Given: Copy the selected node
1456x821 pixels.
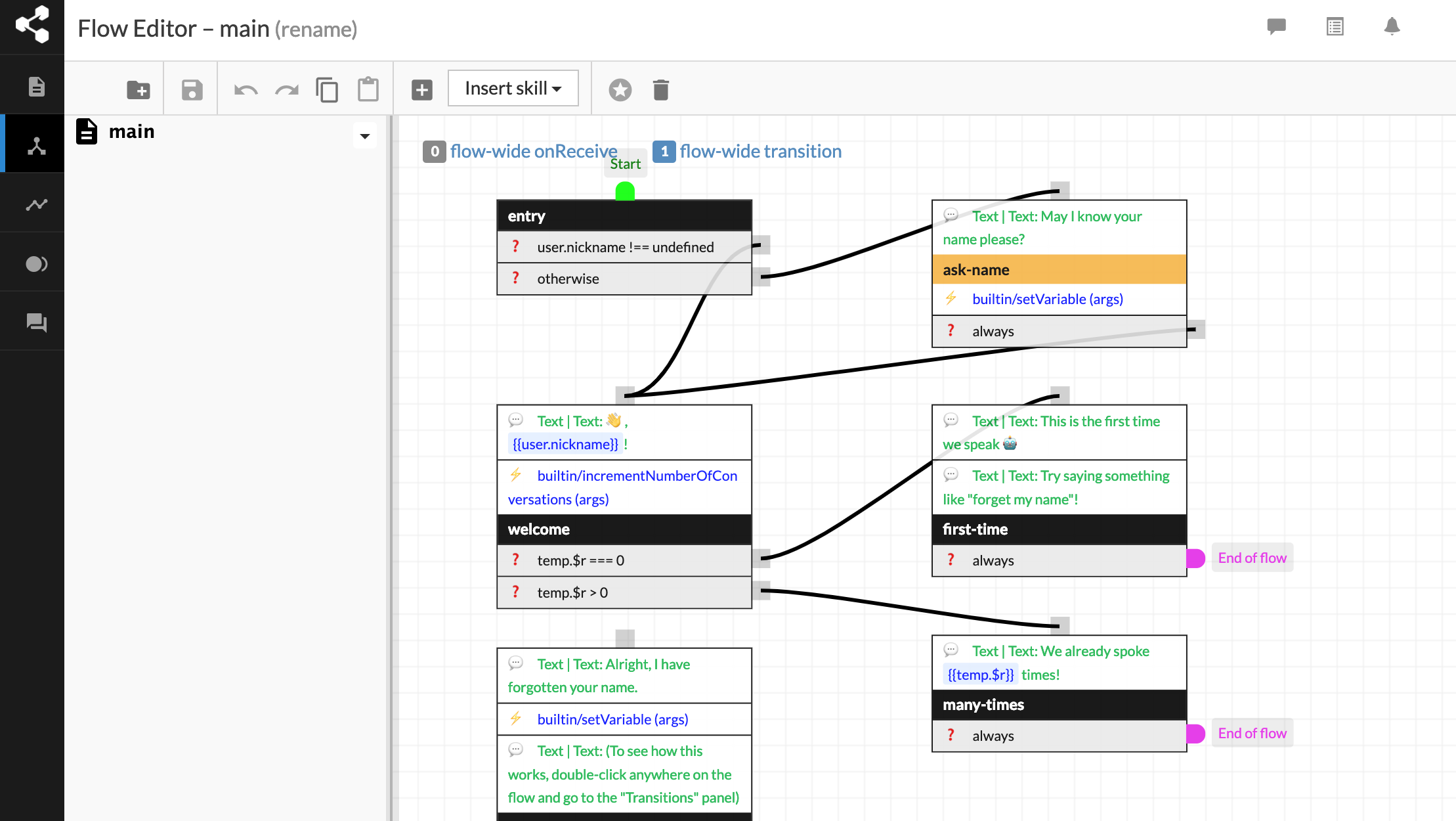Looking at the screenshot, I should point(328,89).
